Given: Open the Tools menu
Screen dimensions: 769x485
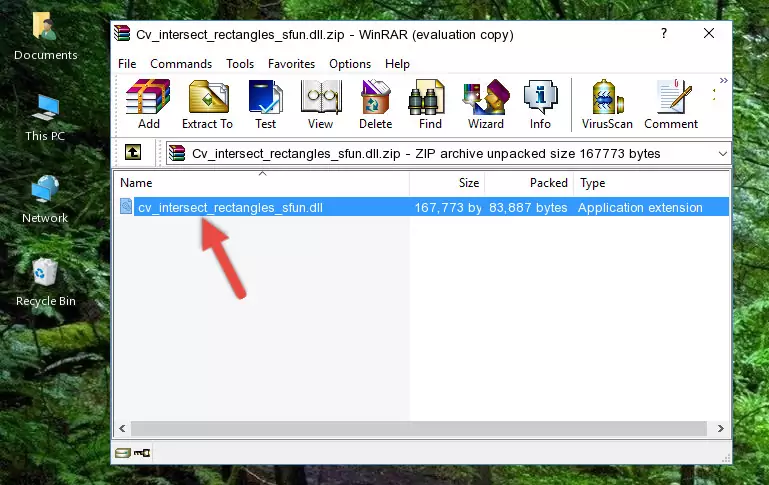Looking at the screenshot, I should pos(240,64).
